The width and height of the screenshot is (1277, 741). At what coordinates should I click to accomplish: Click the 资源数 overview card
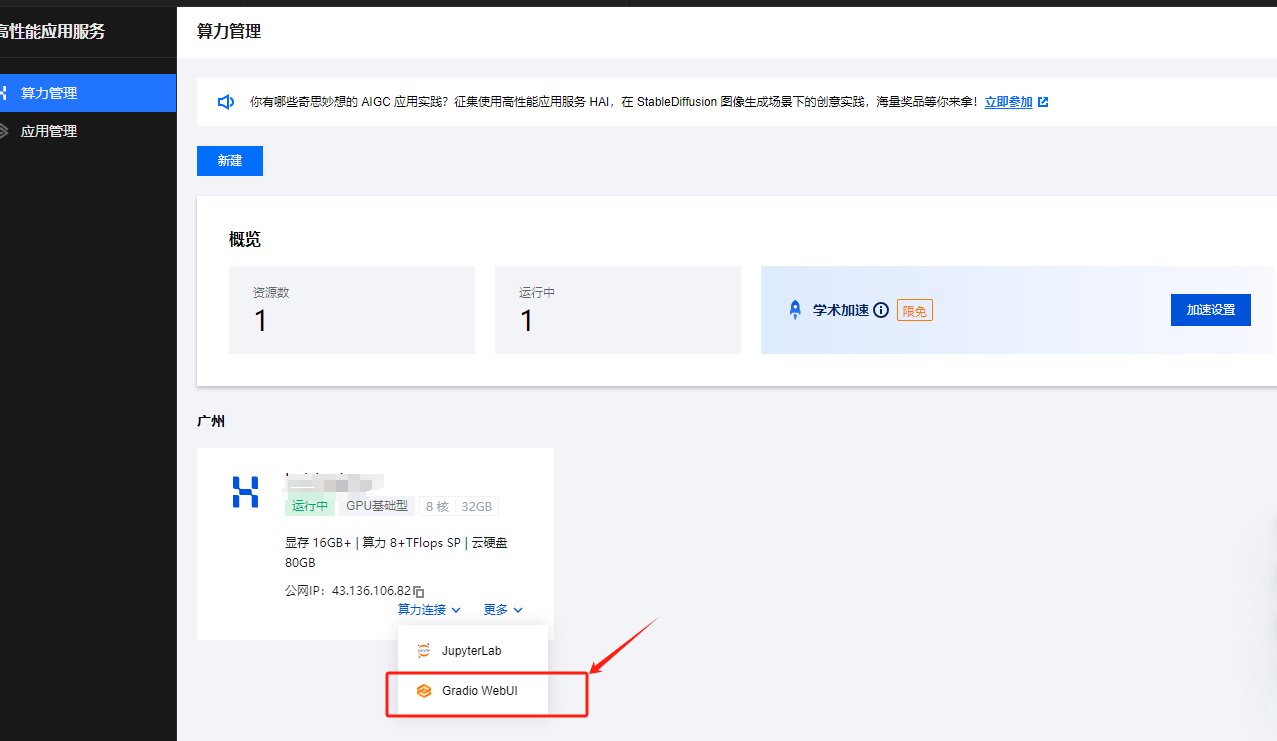pyautogui.click(x=352, y=310)
